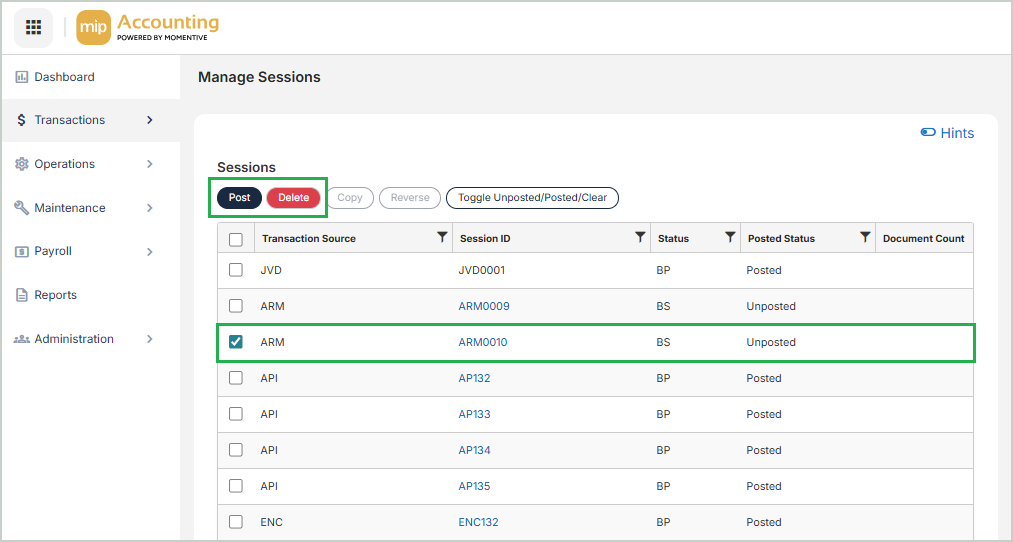The height and width of the screenshot is (542, 1013).
Task: Filter by Posted Status column
Action: pyautogui.click(x=865, y=238)
